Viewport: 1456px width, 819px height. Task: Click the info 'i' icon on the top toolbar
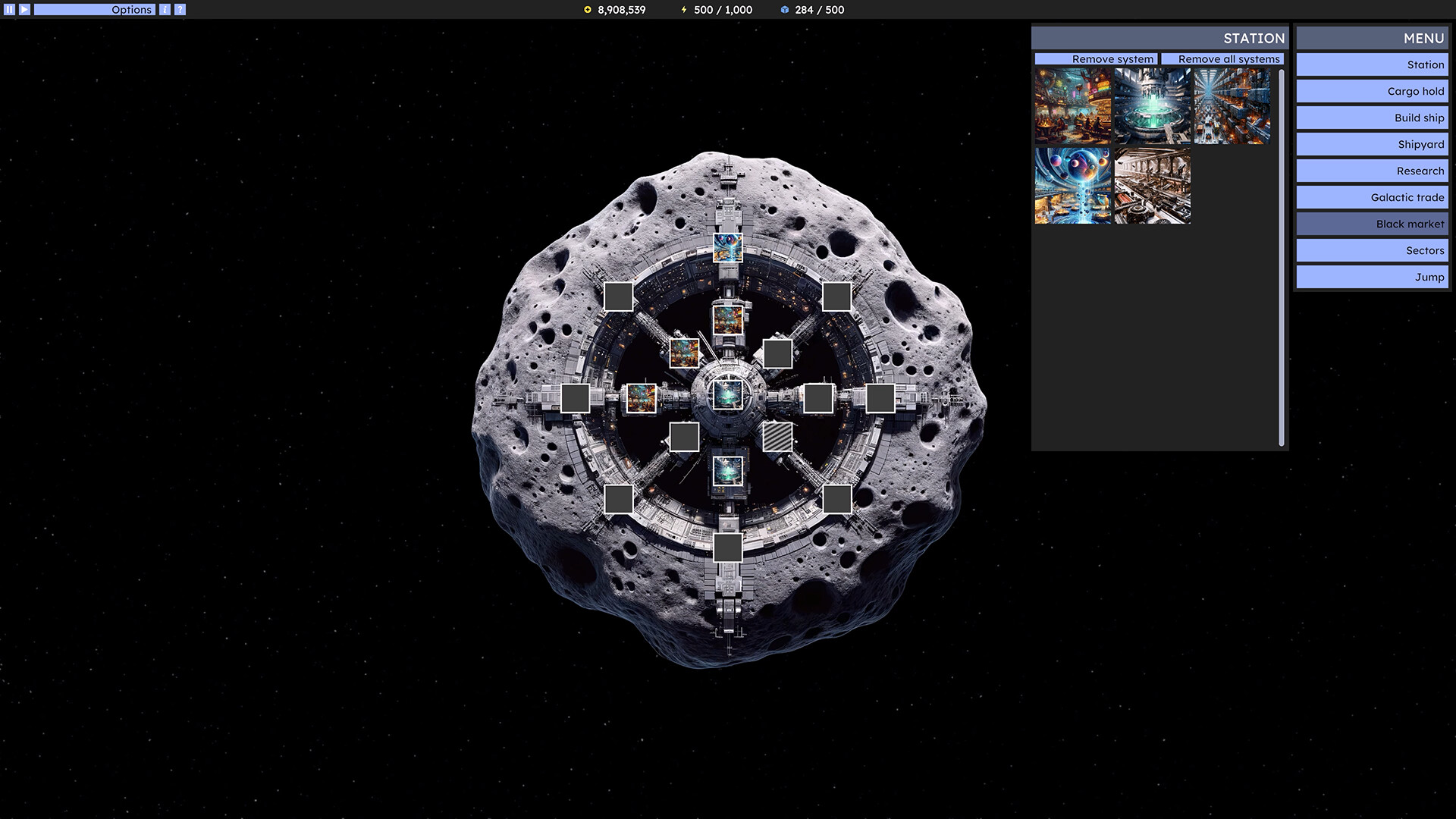(x=163, y=9)
